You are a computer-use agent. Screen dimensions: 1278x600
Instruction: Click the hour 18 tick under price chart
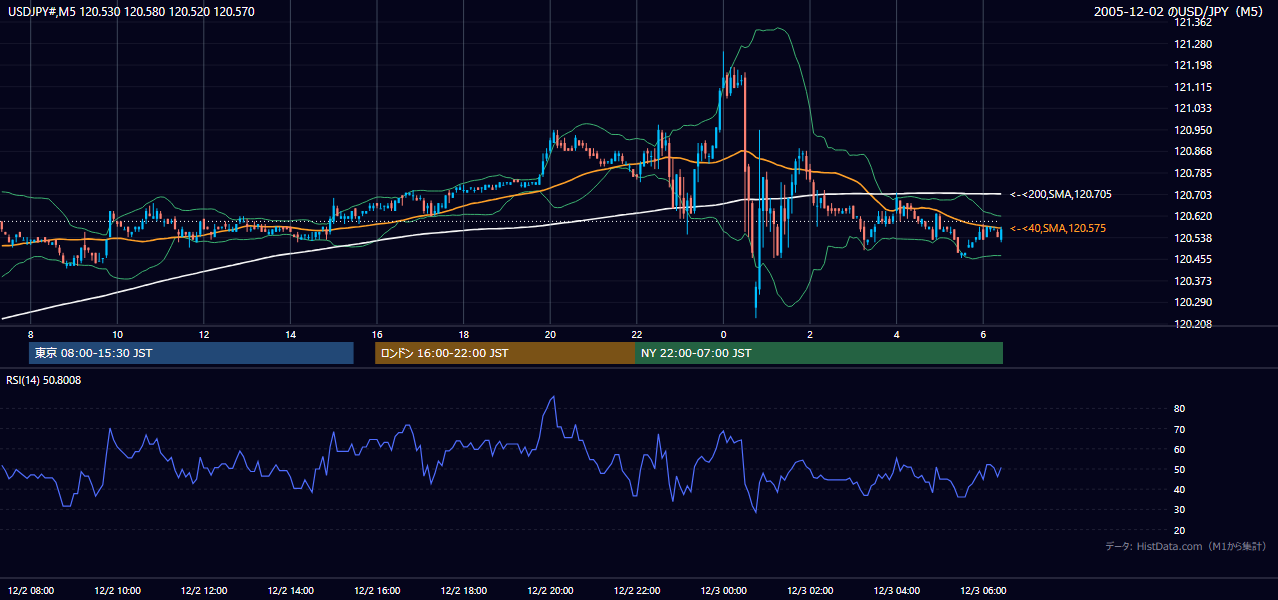coord(464,335)
